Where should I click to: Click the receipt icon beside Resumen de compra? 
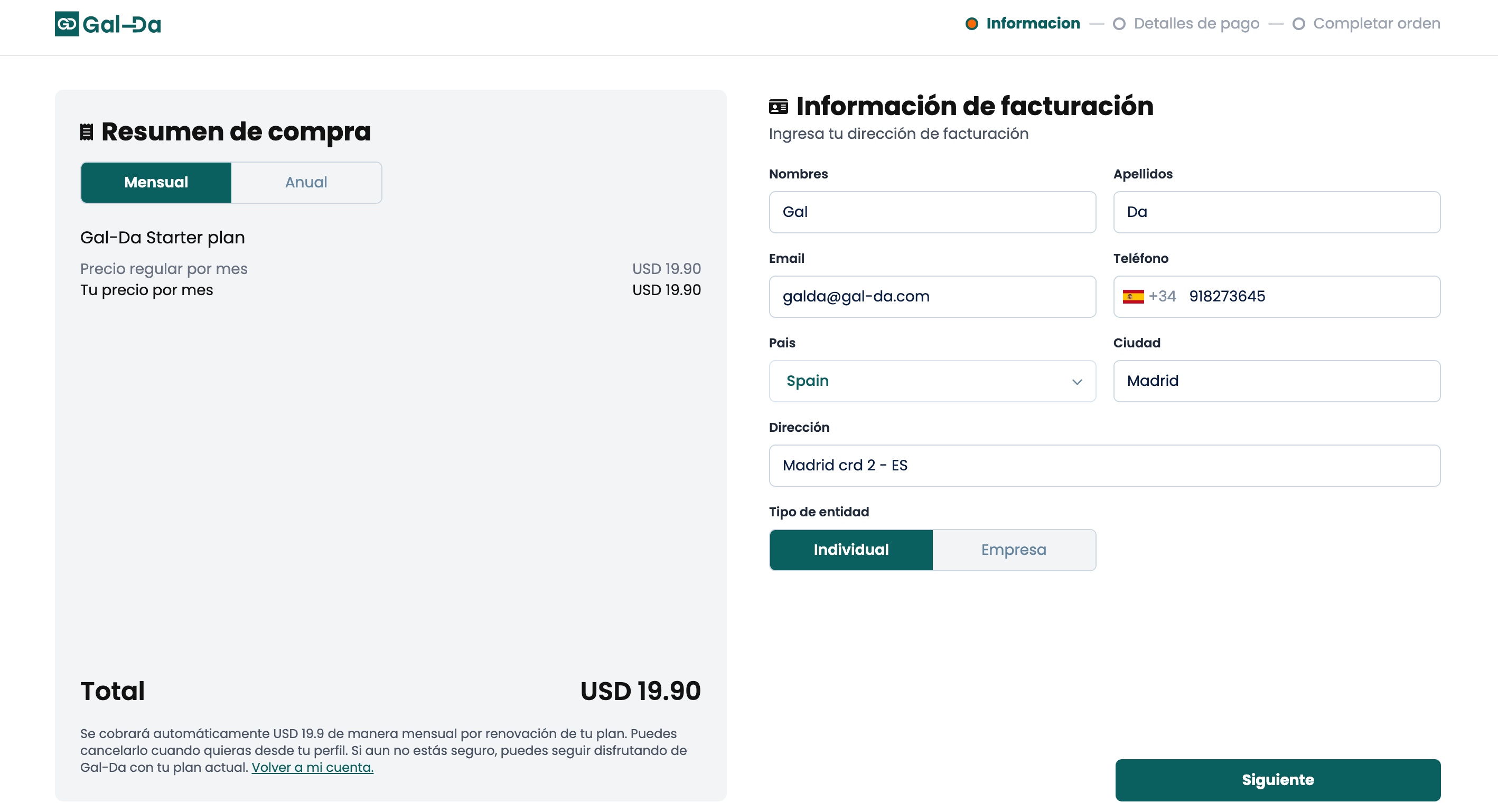coord(87,132)
